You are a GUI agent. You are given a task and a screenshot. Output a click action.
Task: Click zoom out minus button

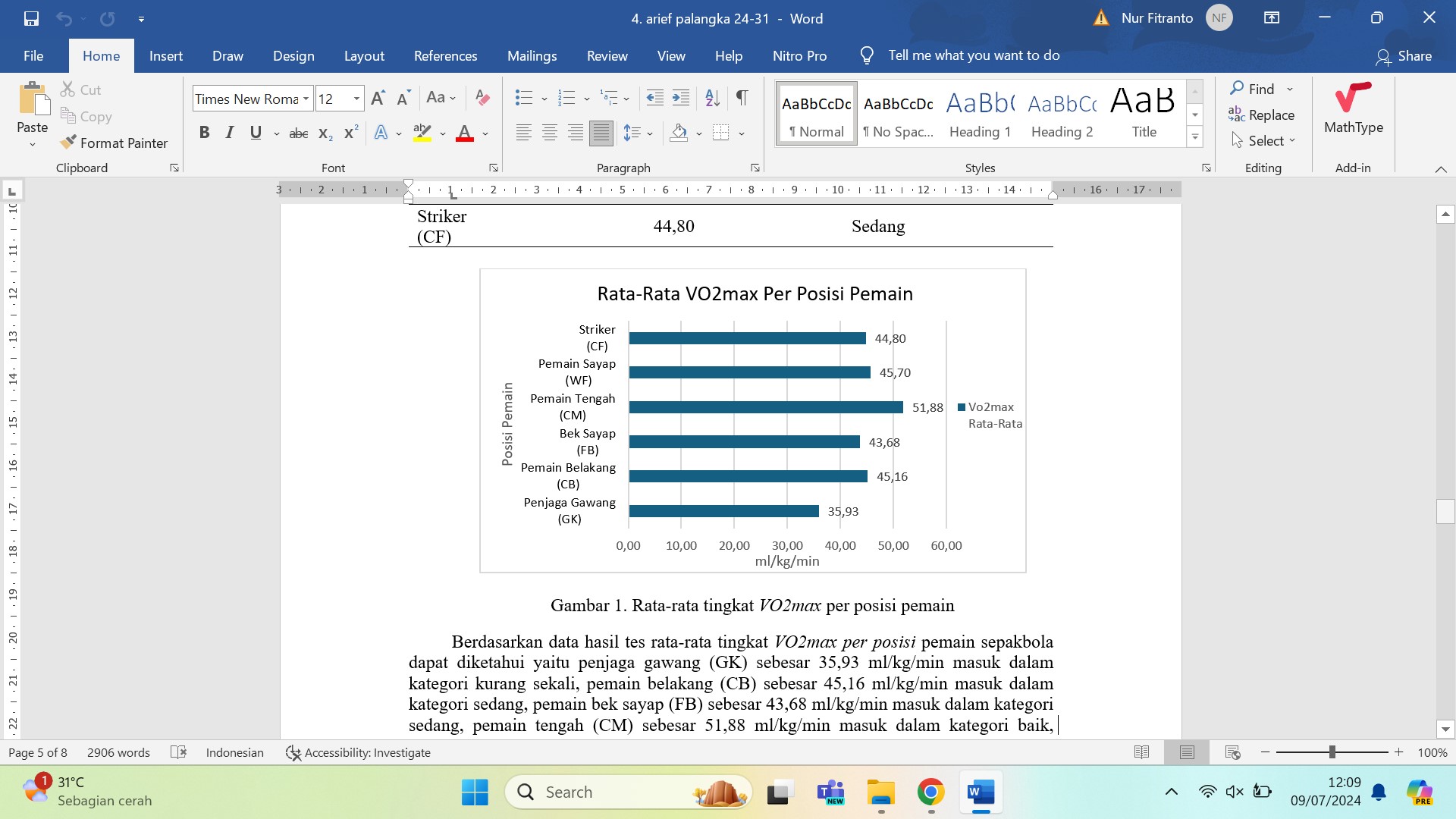(1265, 752)
